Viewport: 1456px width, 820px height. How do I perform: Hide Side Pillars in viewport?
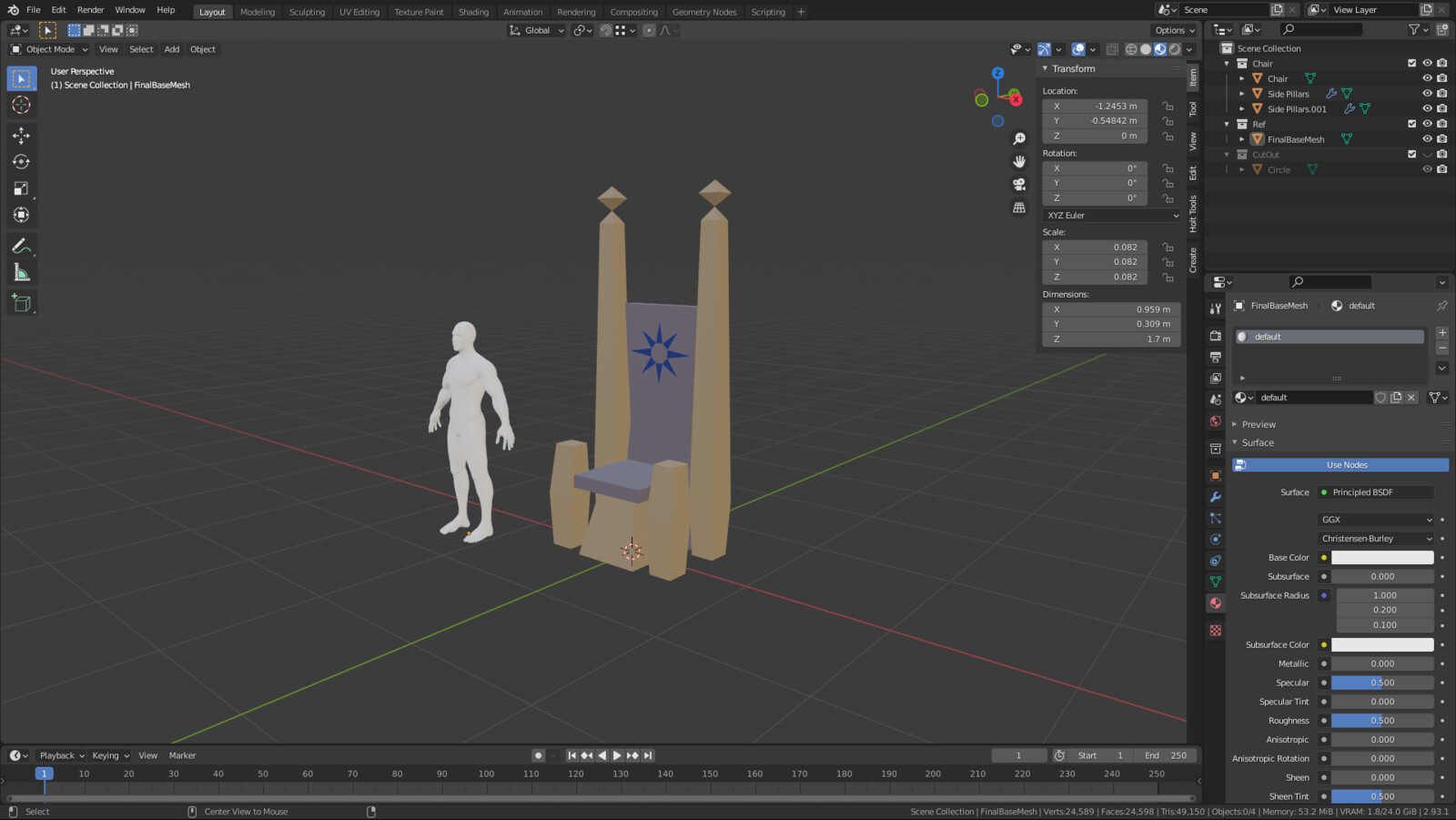(x=1427, y=93)
